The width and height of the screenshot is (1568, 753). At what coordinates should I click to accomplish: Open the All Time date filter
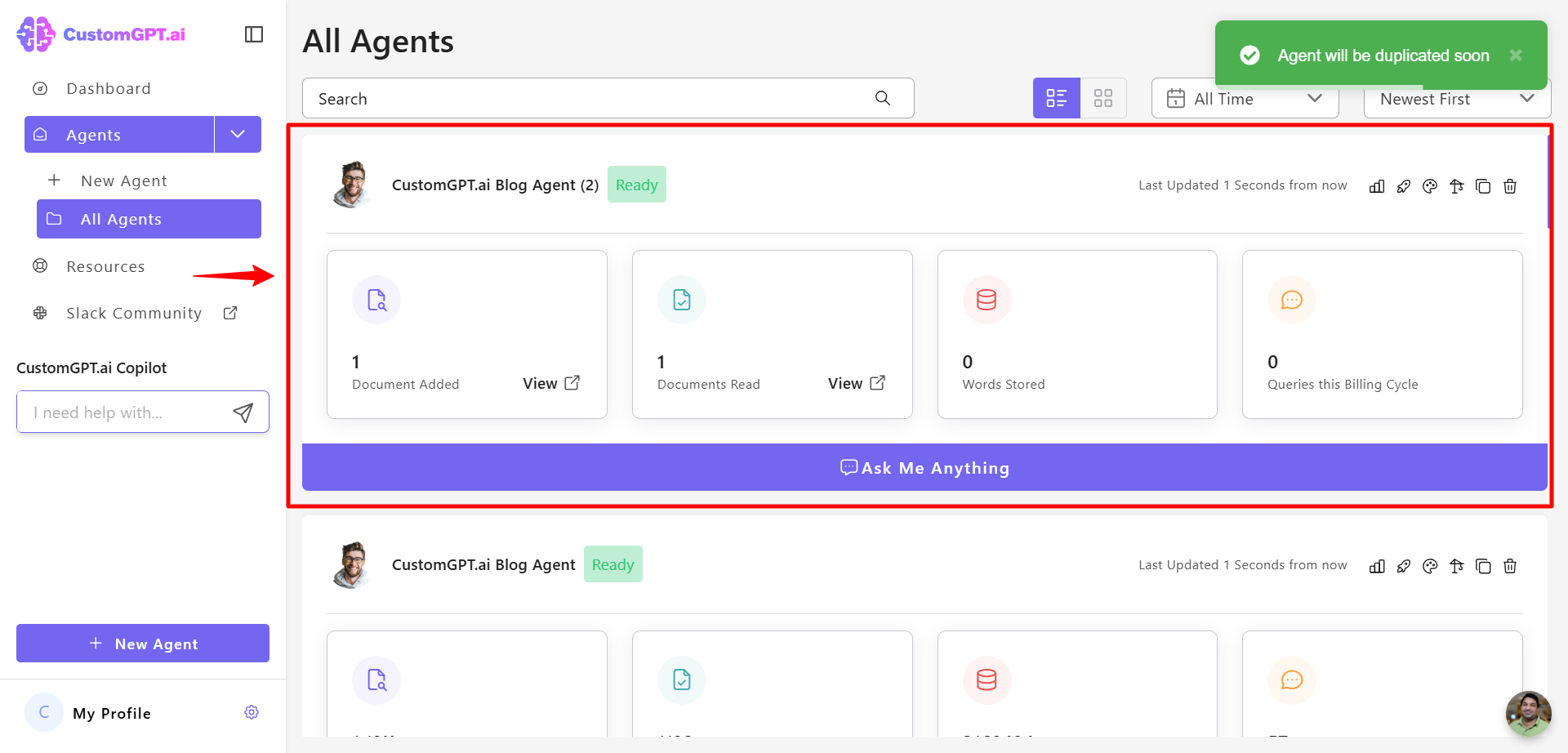[1245, 98]
